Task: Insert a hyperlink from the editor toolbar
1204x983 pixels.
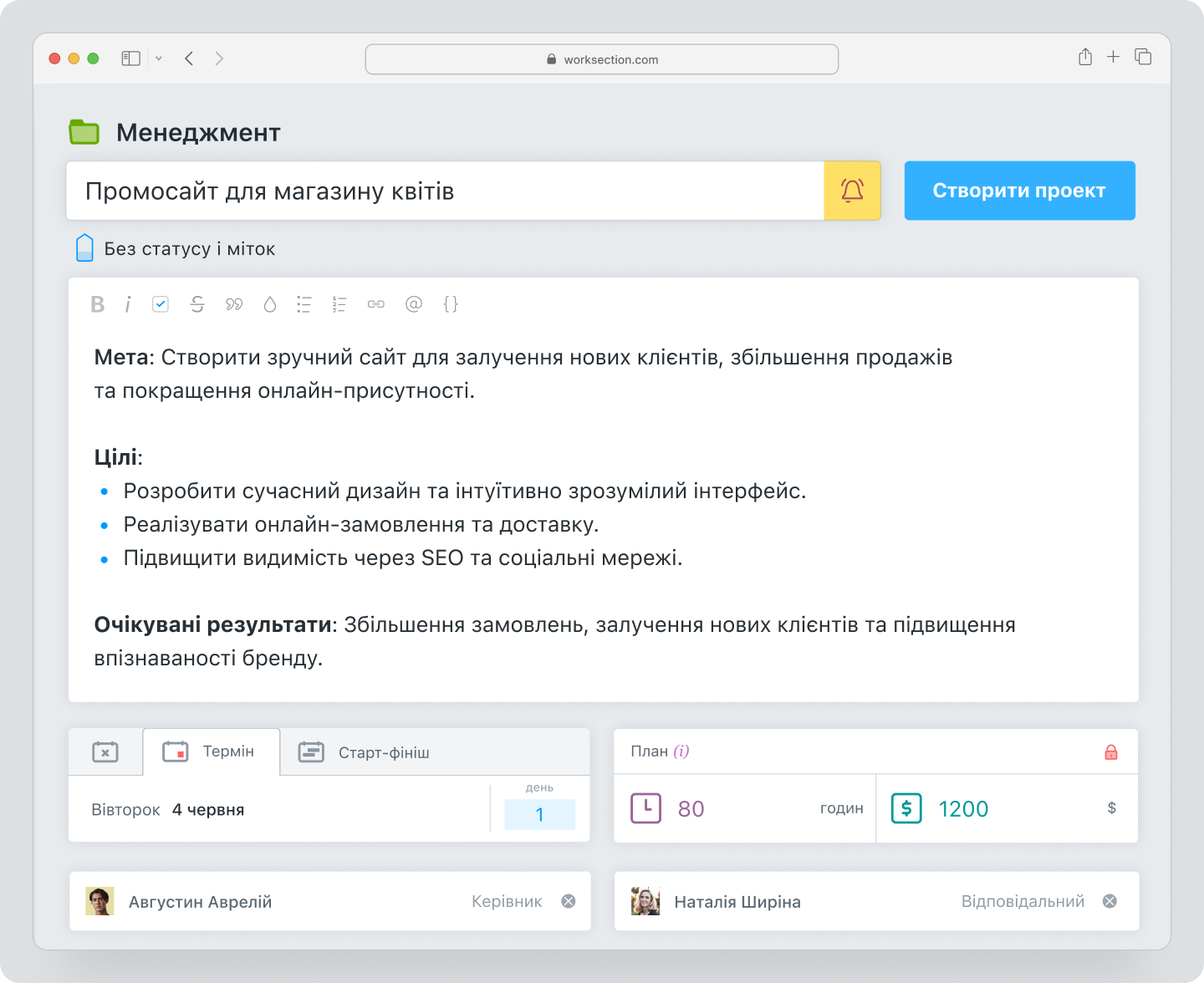Action: point(375,304)
